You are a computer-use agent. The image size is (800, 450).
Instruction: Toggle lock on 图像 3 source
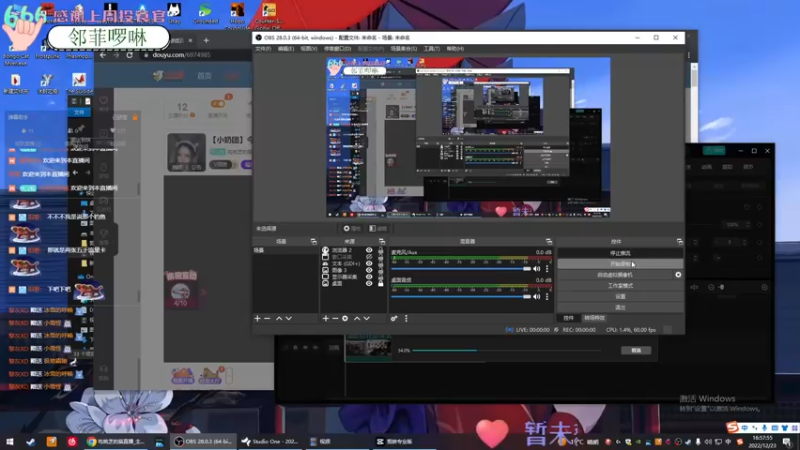tap(381, 270)
